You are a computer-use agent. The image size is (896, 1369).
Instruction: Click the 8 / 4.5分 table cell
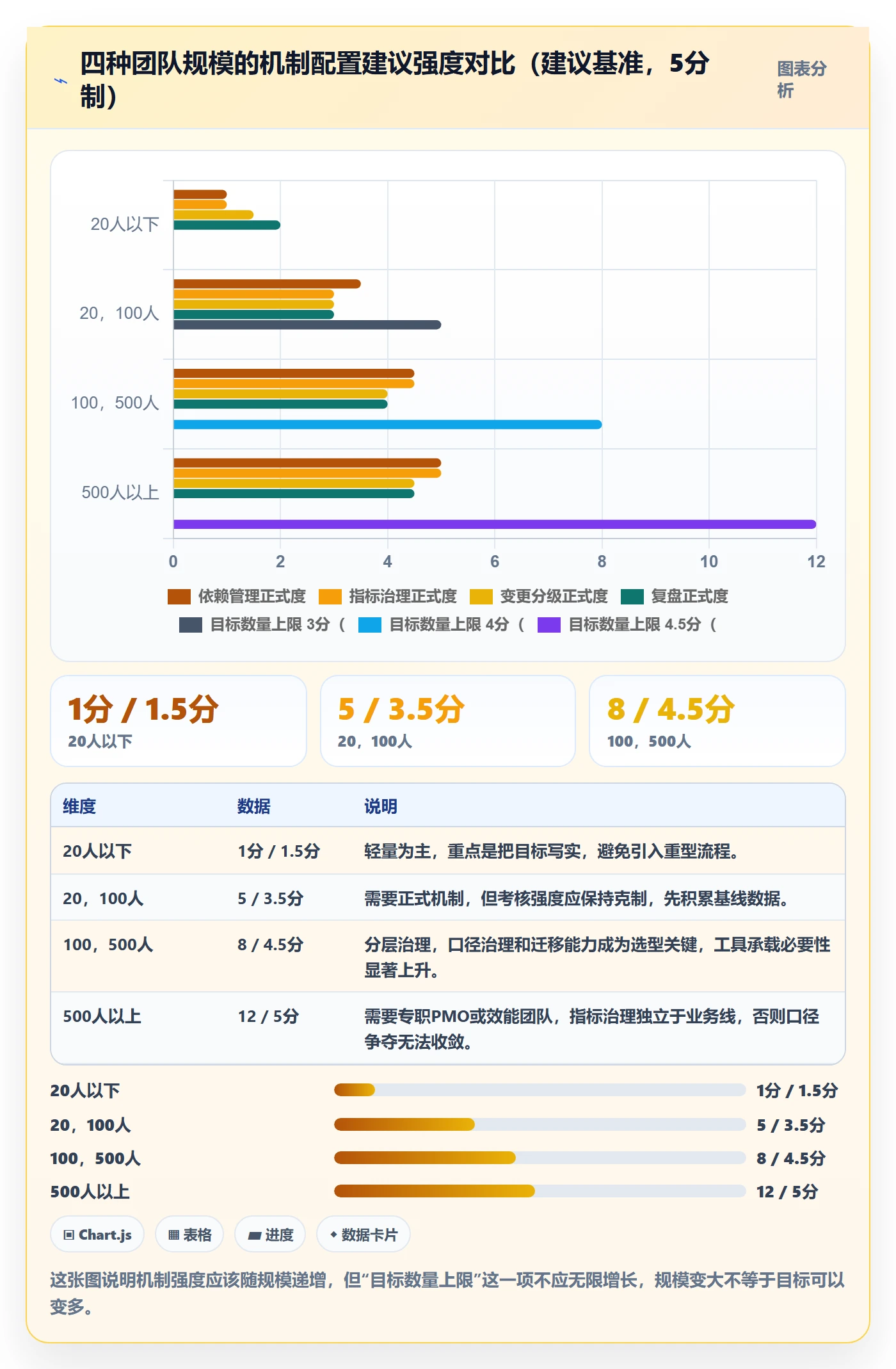coord(270,944)
